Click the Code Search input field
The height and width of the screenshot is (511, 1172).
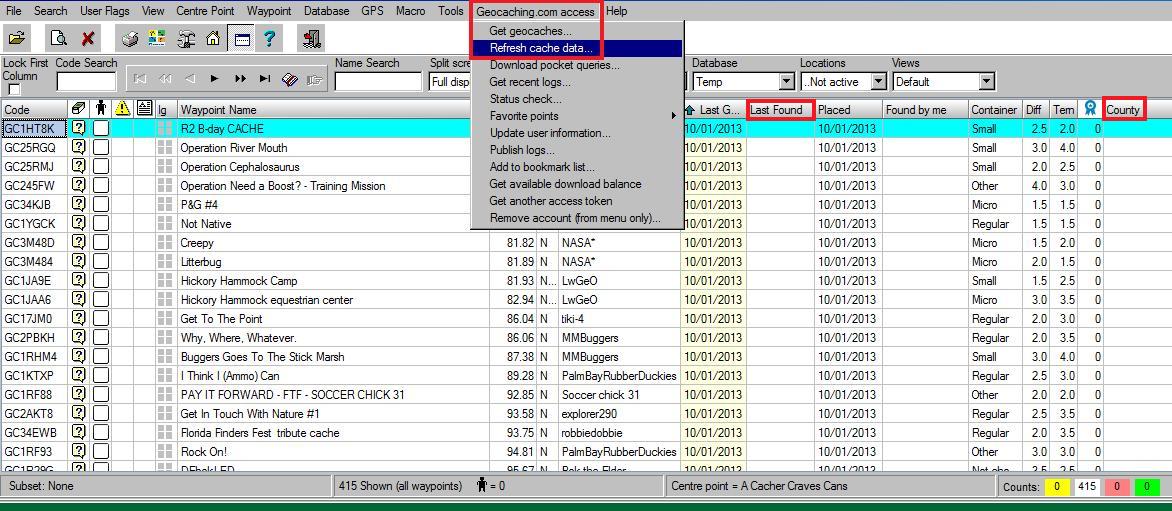tap(86, 81)
